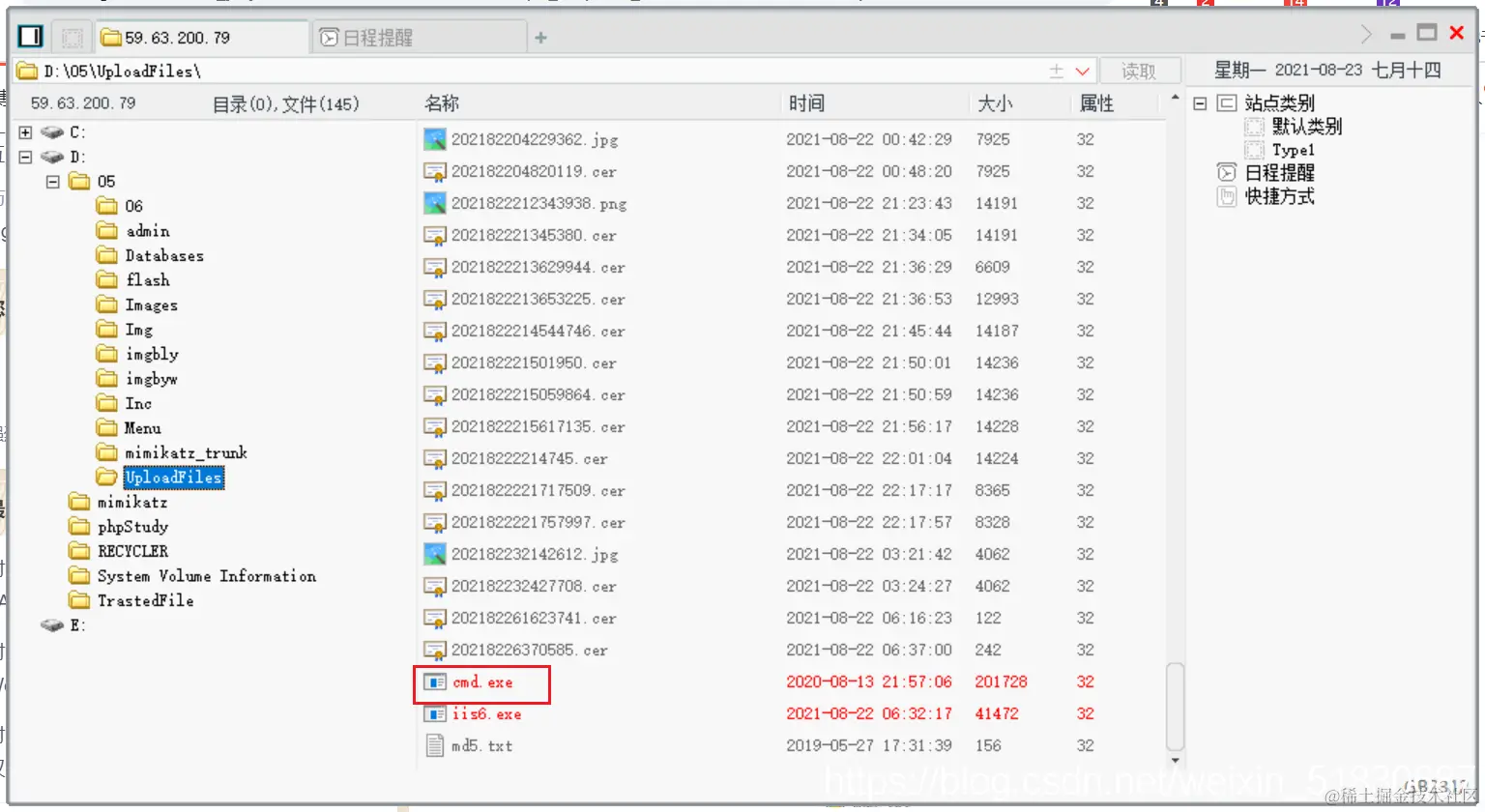Select the E: drive icon
Screen dimensions: 1485x812
(52, 625)
